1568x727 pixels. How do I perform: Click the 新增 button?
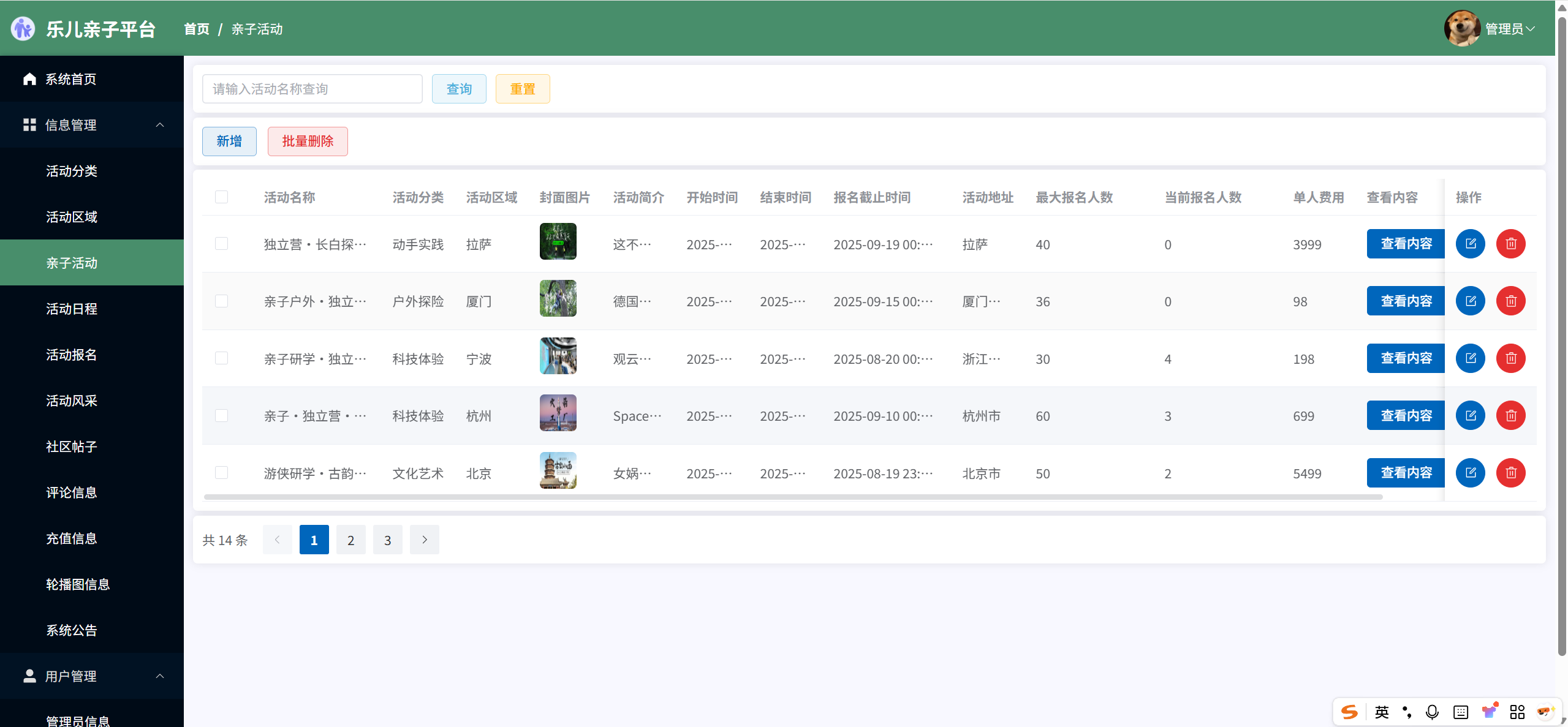point(229,141)
